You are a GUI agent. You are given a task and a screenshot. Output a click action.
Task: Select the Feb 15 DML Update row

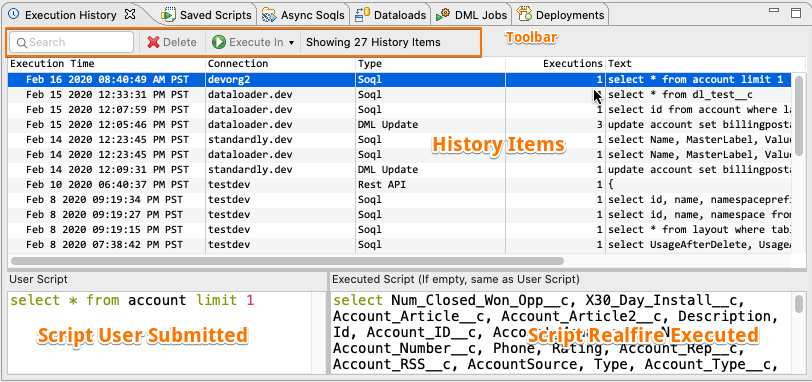click(x=400, y=125)
